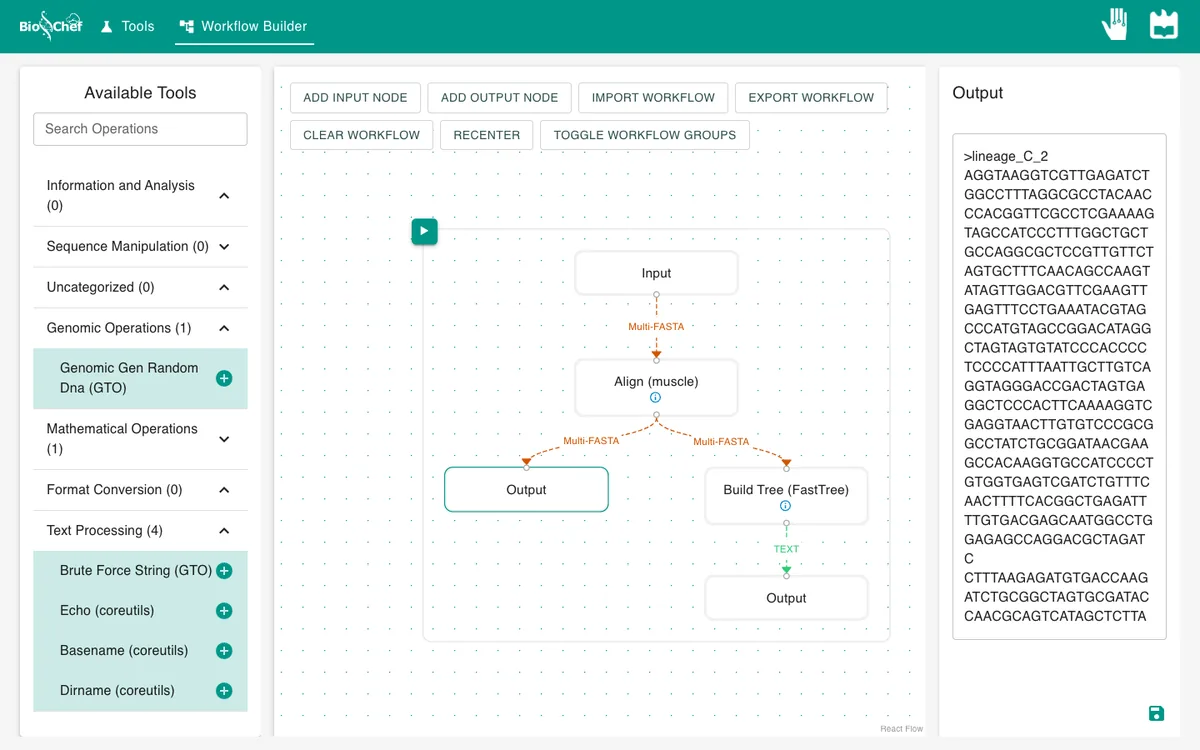Image resolution: width=1200 pixels, height=750 pixels.
Task: Collapse Information and Analysis category
Action: tap(224, 196)
